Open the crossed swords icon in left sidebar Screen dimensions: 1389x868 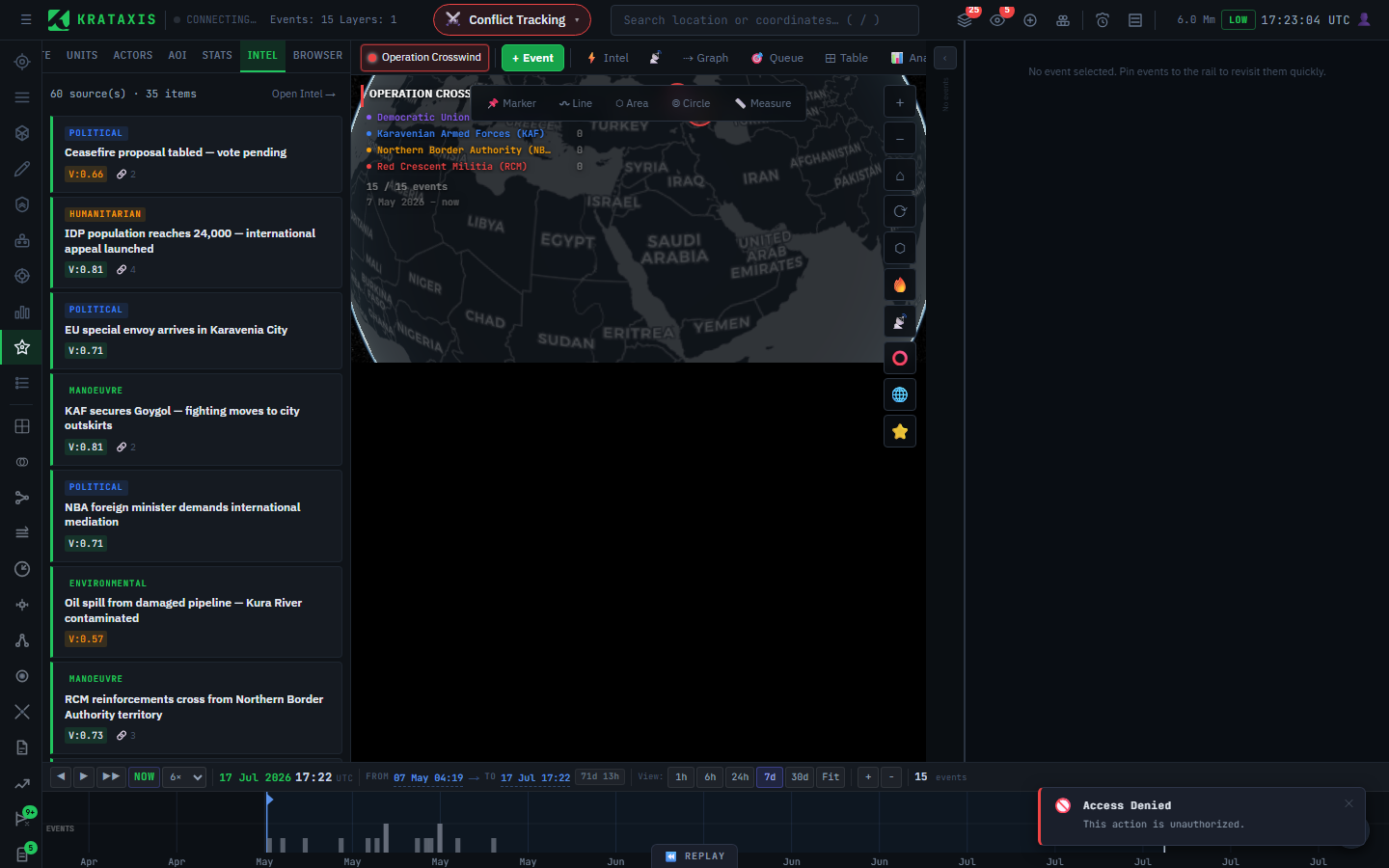tap(22, 712)
